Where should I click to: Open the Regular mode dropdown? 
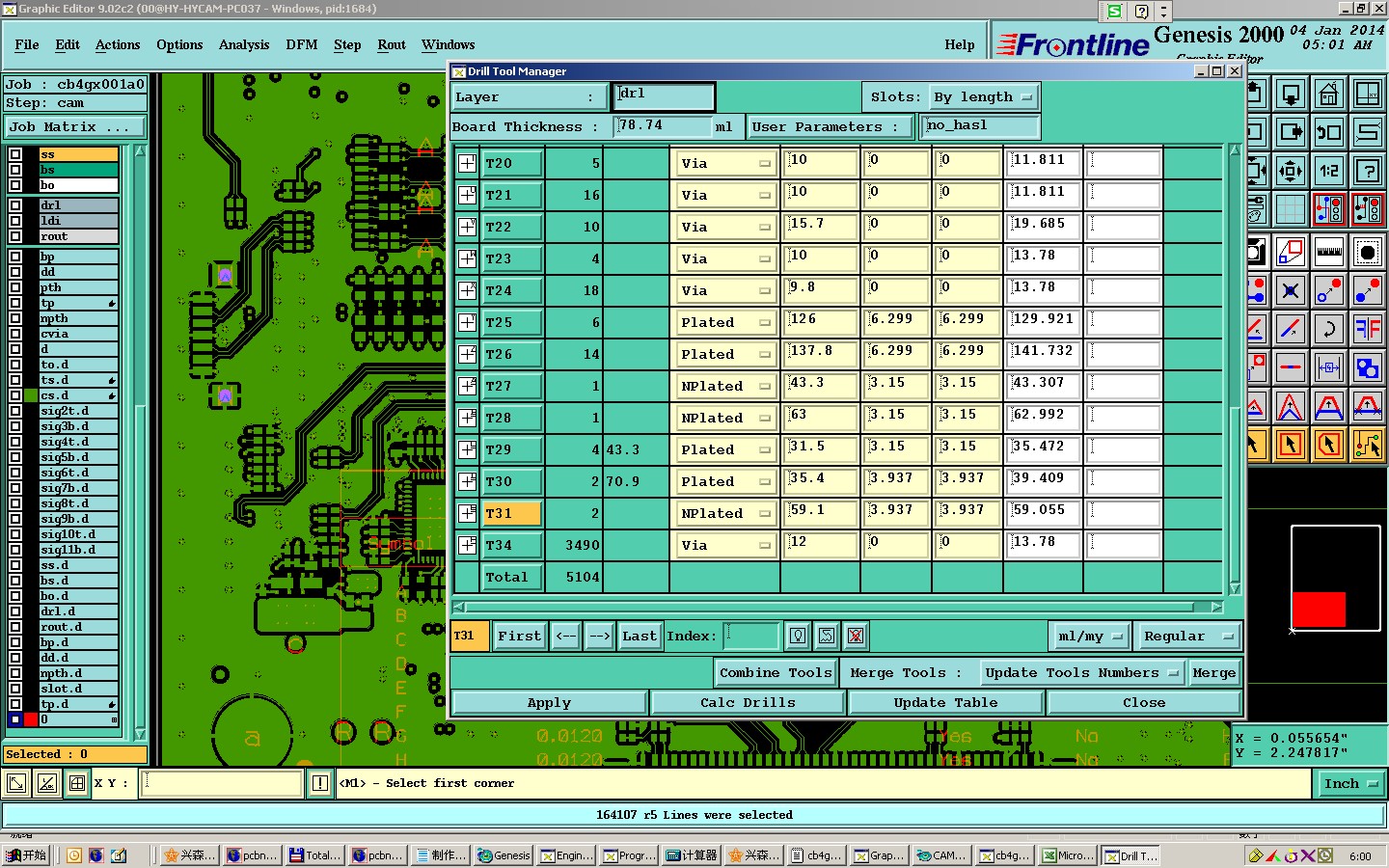click(1186, 637)
